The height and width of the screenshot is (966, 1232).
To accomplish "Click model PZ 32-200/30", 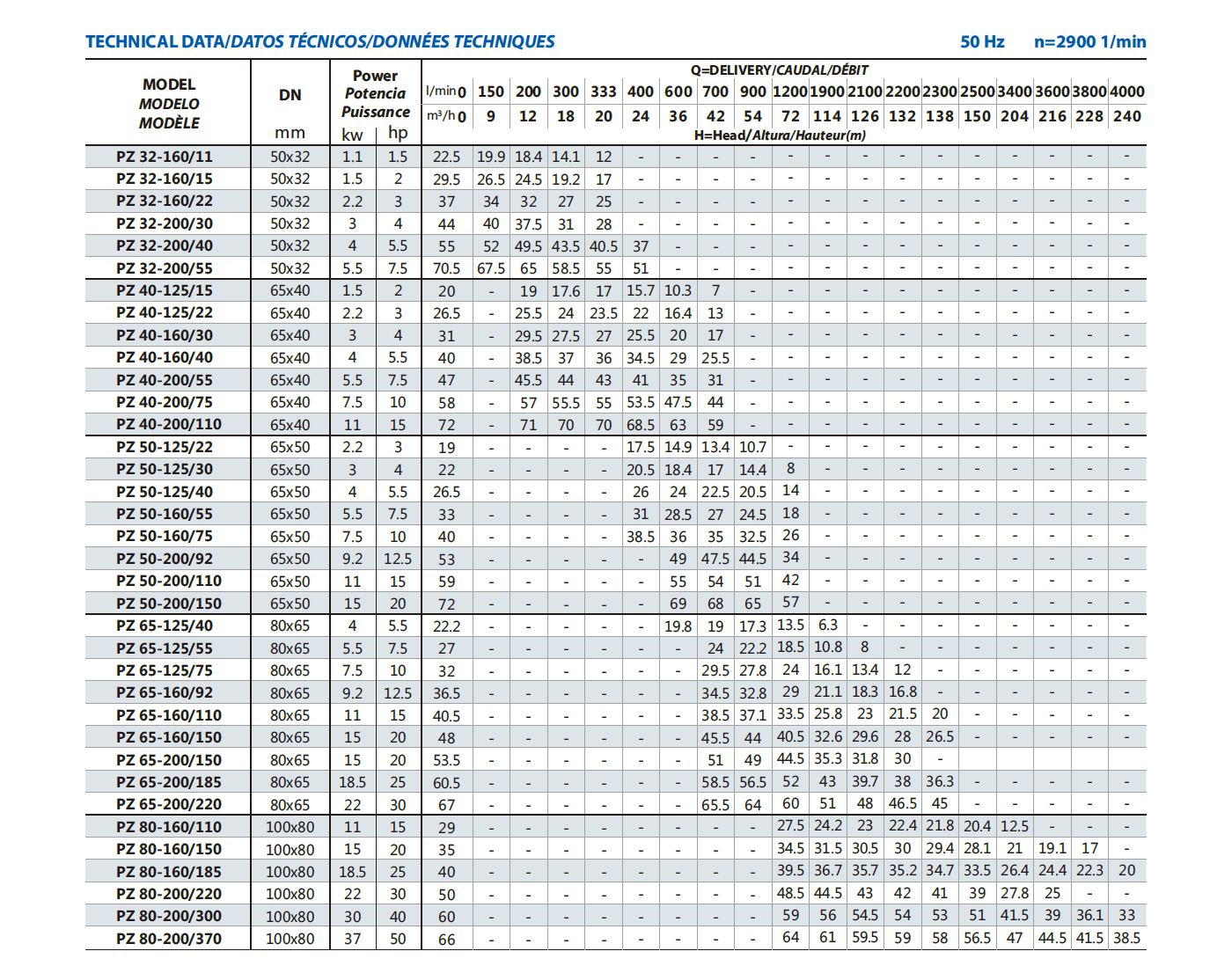I will tap(165, 223).
